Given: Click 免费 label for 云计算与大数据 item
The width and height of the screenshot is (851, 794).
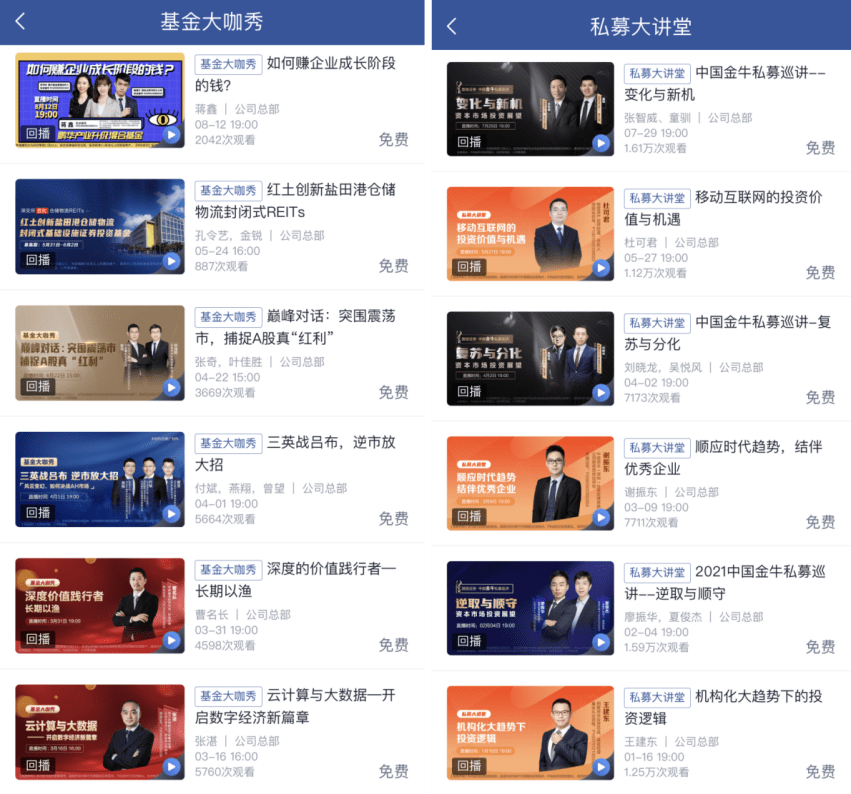Looking at the screenshot, I should 393,771.
